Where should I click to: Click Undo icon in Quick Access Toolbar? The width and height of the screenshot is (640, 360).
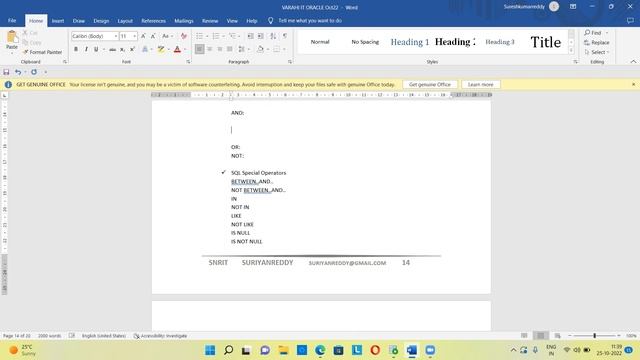pos(18,72)
